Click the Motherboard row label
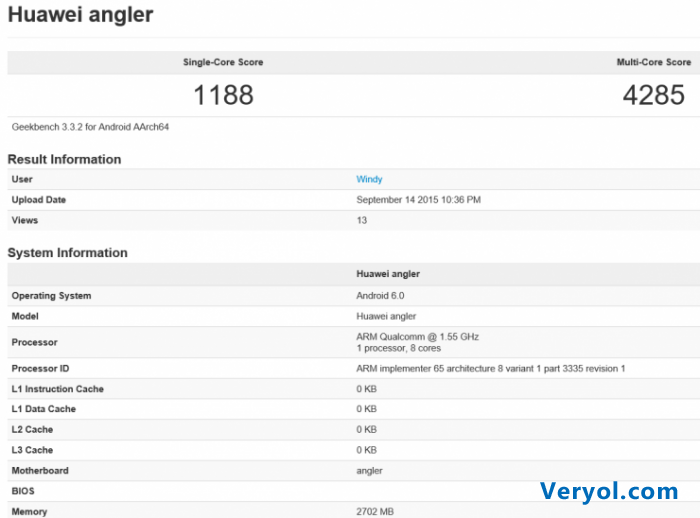 click(40, 471)
